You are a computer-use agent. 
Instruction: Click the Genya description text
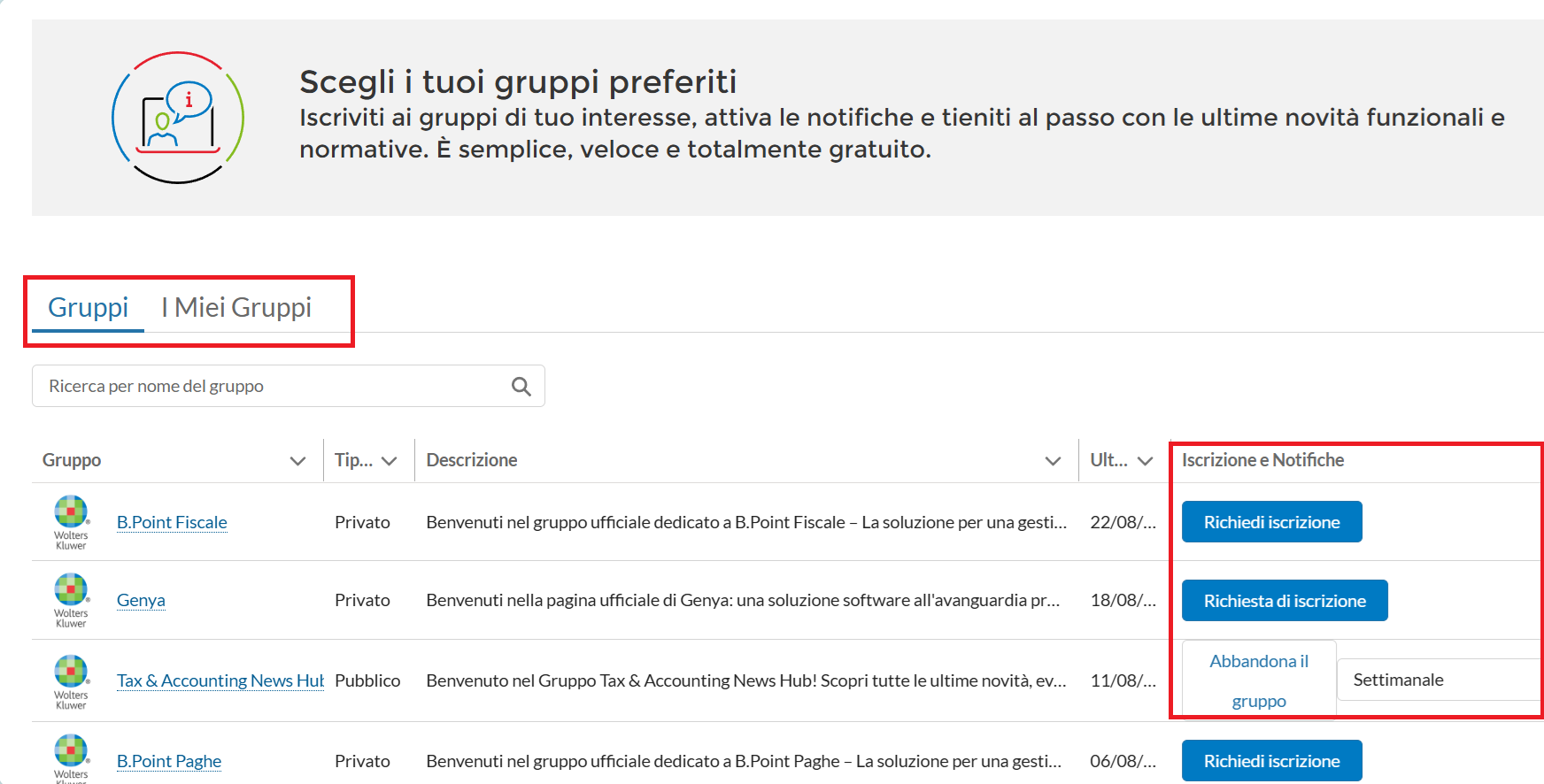pos(743,600)
